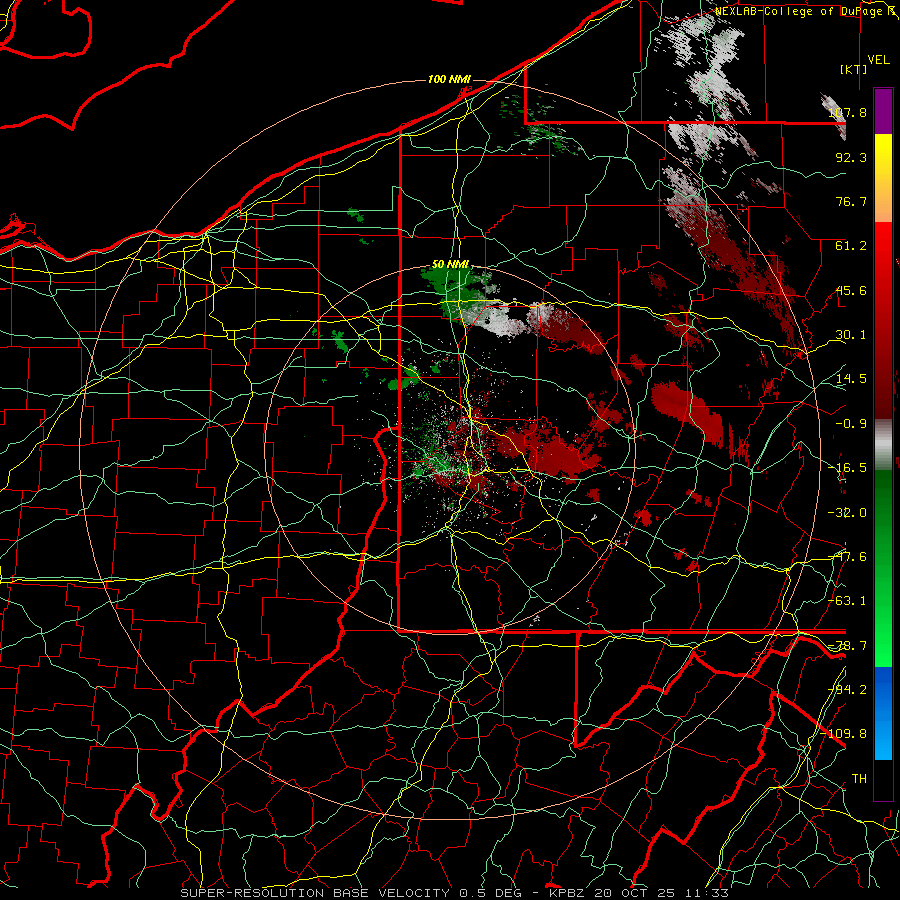Select the blue segment of the color bar
Viewport: 900px width, 900px height.
(883, 713)
